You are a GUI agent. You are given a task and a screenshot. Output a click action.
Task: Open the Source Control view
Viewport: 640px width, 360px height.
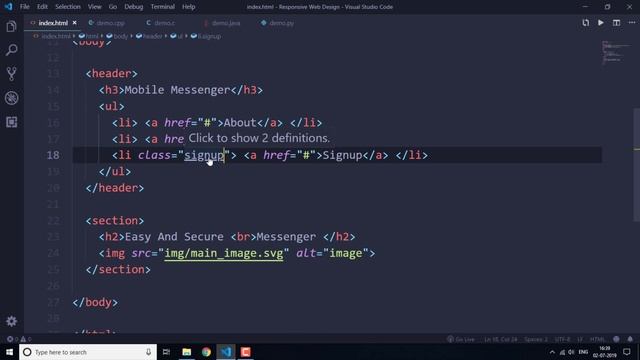[x=11, y=74]
